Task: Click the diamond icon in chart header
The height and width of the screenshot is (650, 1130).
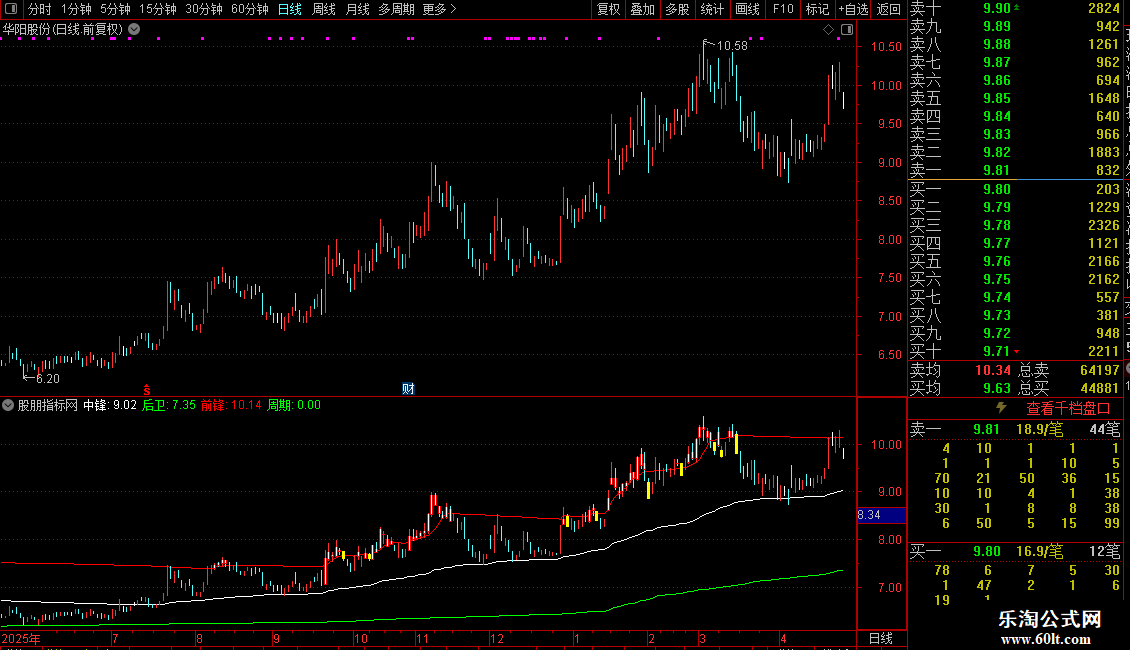Action: click(828, 30)
